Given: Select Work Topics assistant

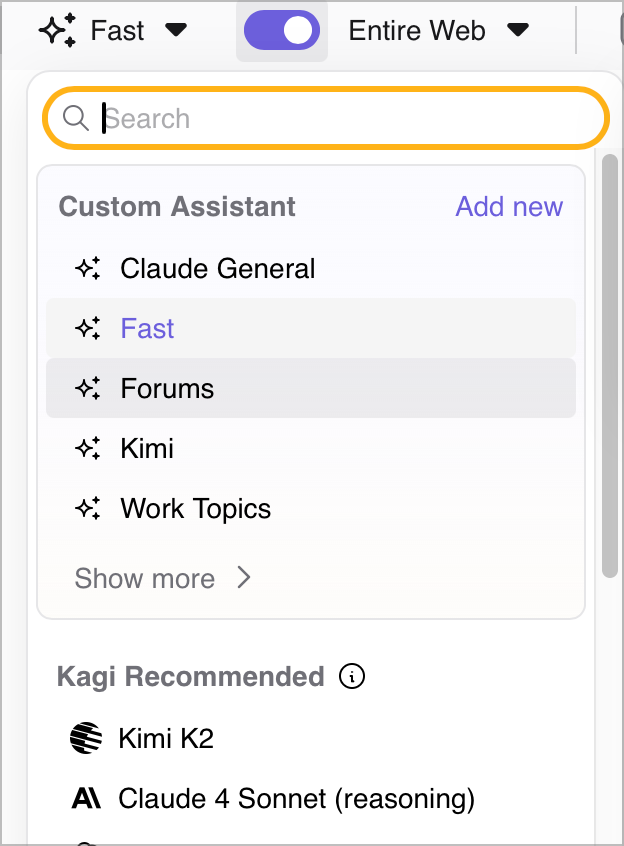Looking at the screenshot, I should 196,509.
